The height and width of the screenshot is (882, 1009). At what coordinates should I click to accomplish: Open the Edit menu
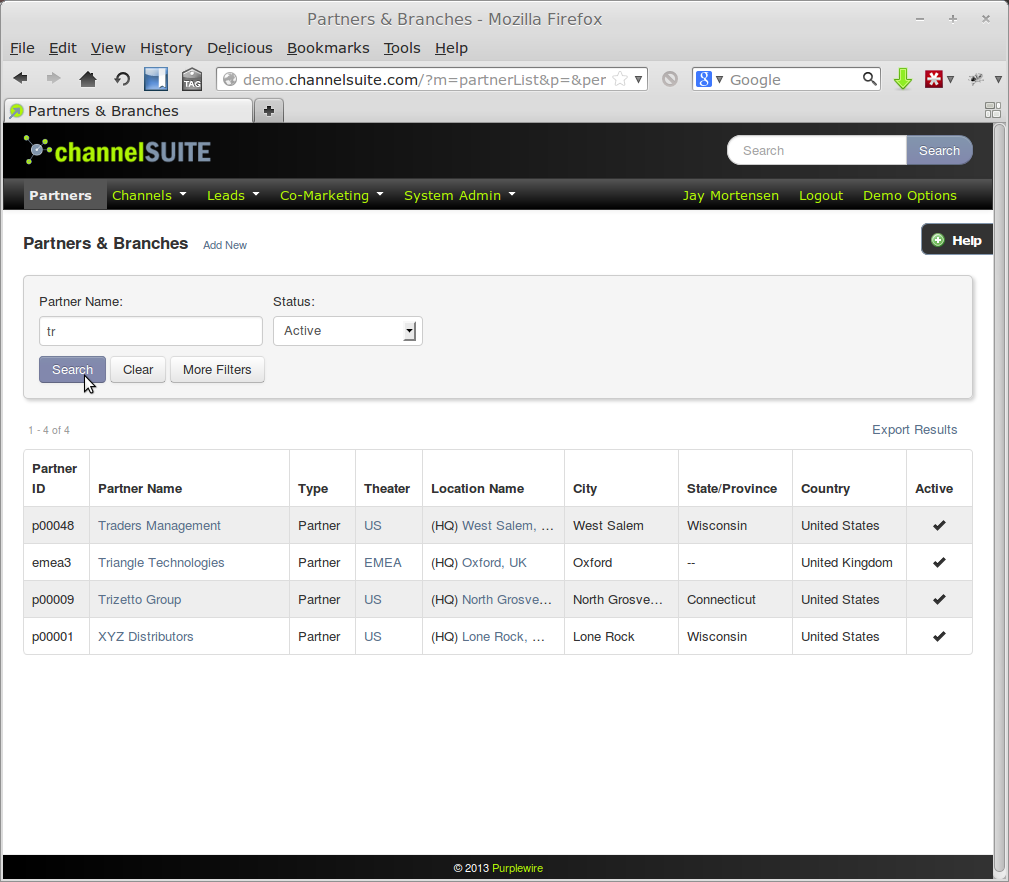(62, 48)
